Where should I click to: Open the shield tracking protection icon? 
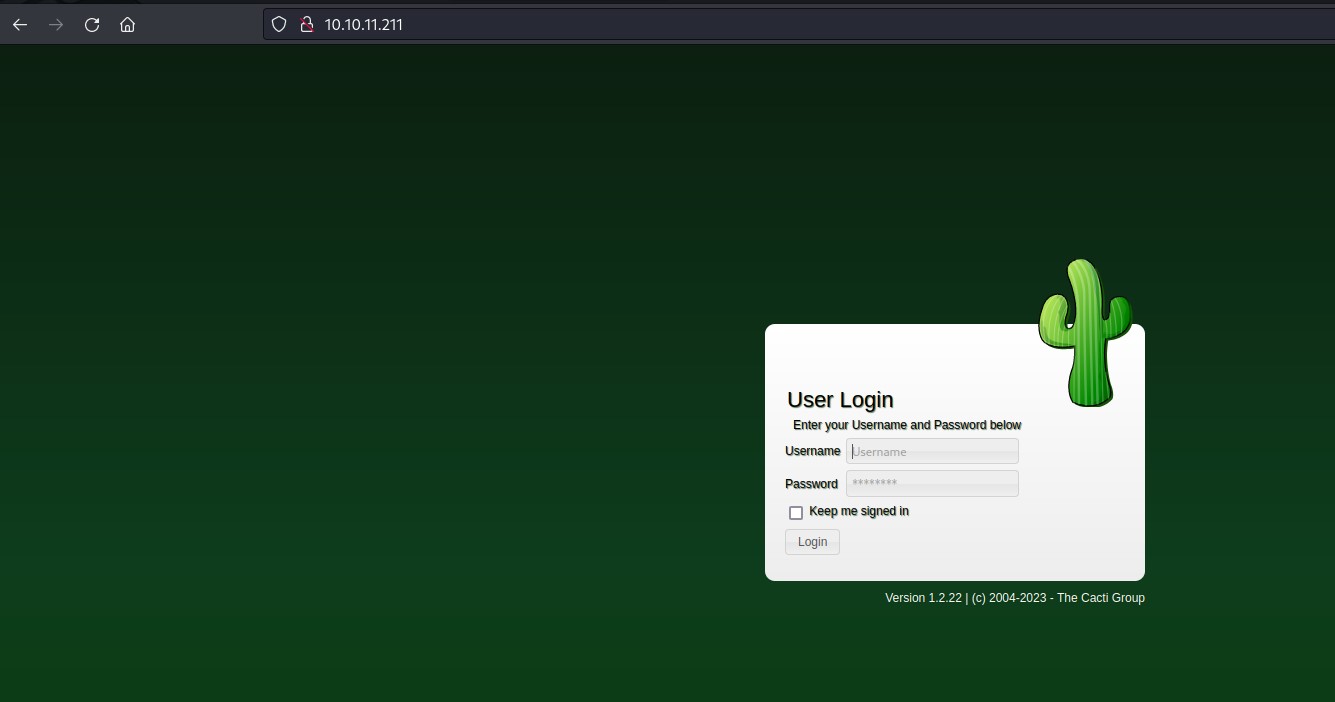pos(280,25)
